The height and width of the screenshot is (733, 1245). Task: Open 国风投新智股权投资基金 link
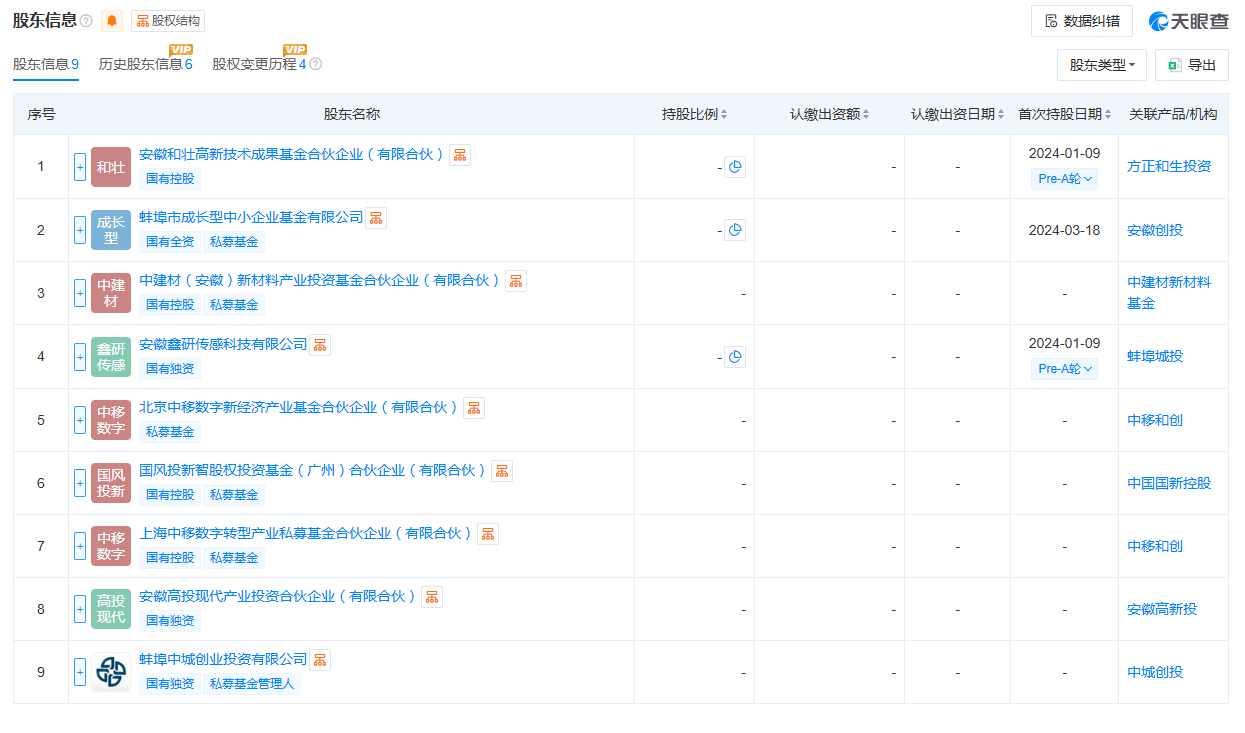tap(313, 470)
